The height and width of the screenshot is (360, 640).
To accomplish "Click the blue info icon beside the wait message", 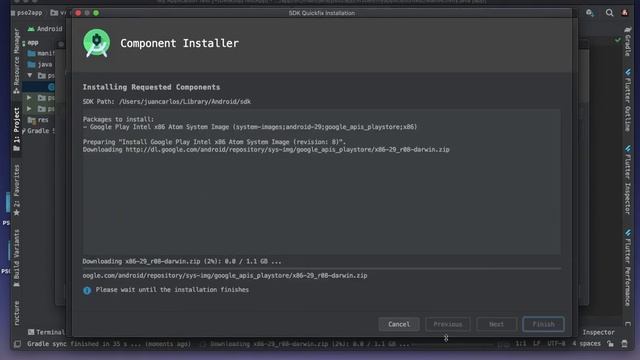I will [87, 290].
